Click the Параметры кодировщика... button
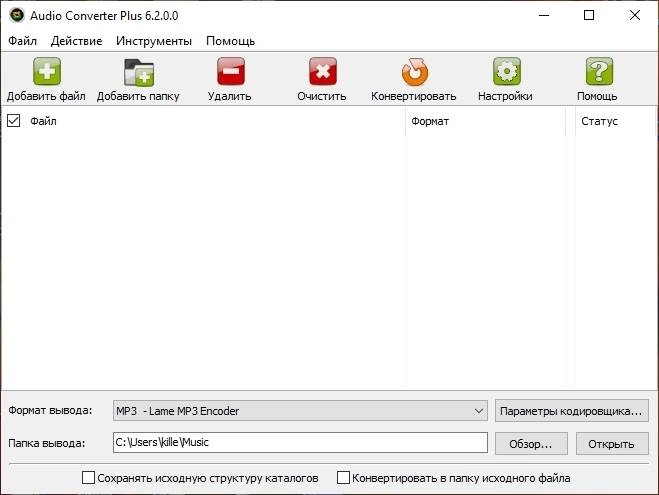This screenshot has height=495, width=659. 572,411
